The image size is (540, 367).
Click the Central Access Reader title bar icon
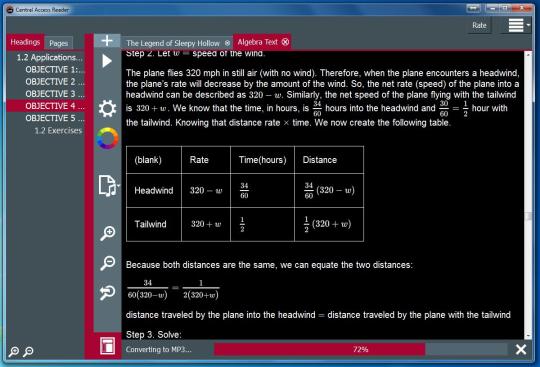click(10, 10)
